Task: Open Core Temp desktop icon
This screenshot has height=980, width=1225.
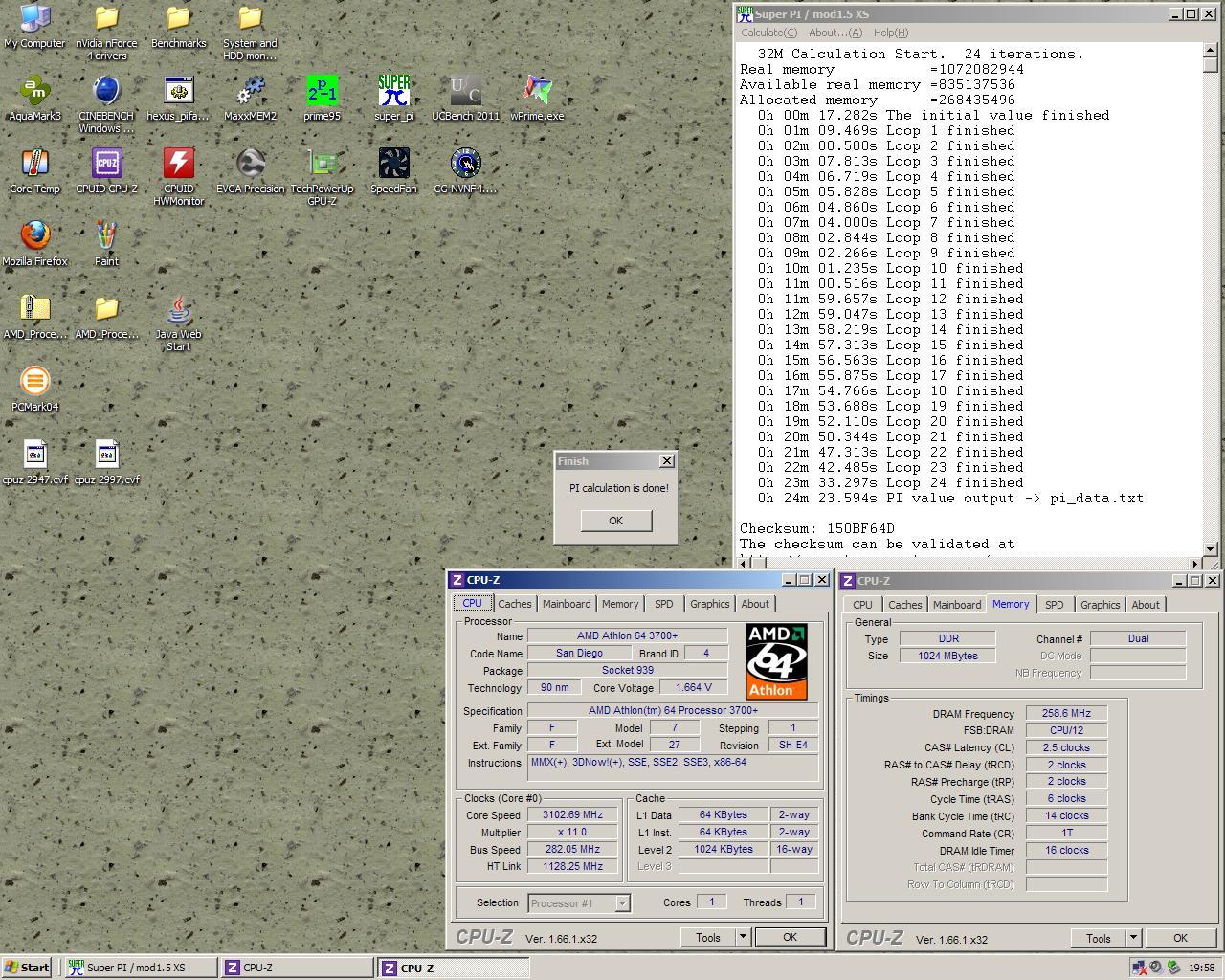Action: point(34,171)
